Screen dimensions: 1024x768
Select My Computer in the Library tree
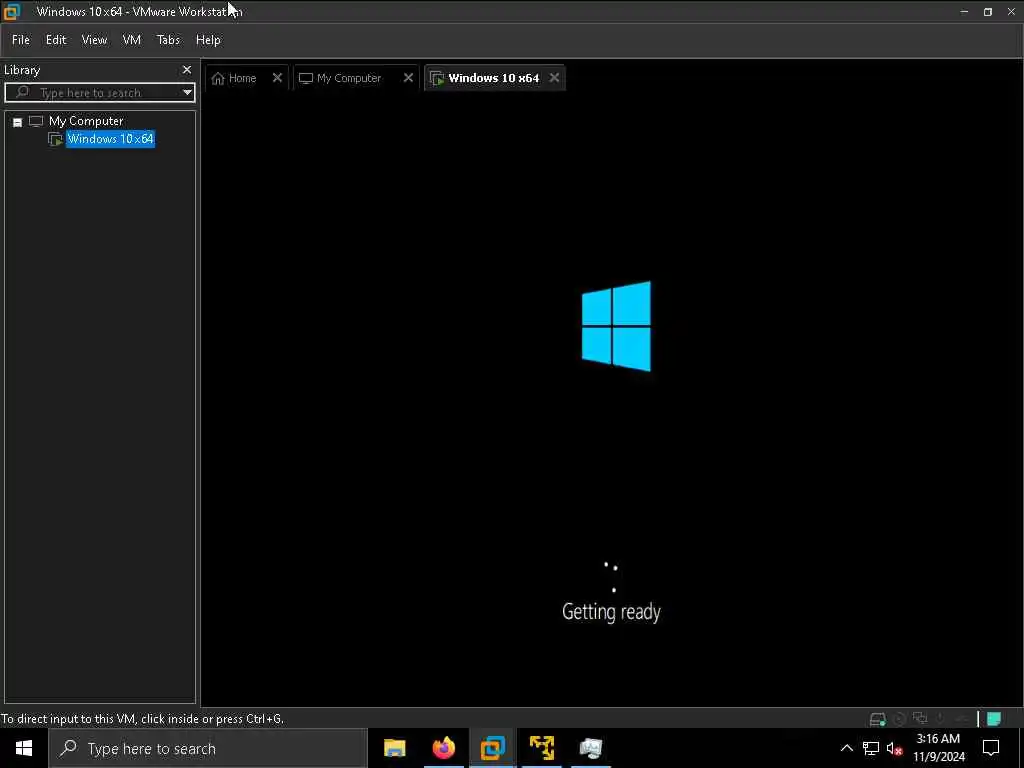86,121
